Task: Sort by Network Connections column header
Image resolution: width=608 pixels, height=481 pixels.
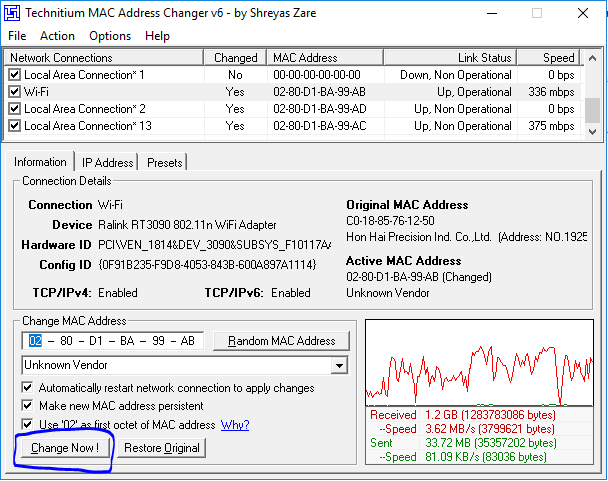Action: [x=104, y=58]
